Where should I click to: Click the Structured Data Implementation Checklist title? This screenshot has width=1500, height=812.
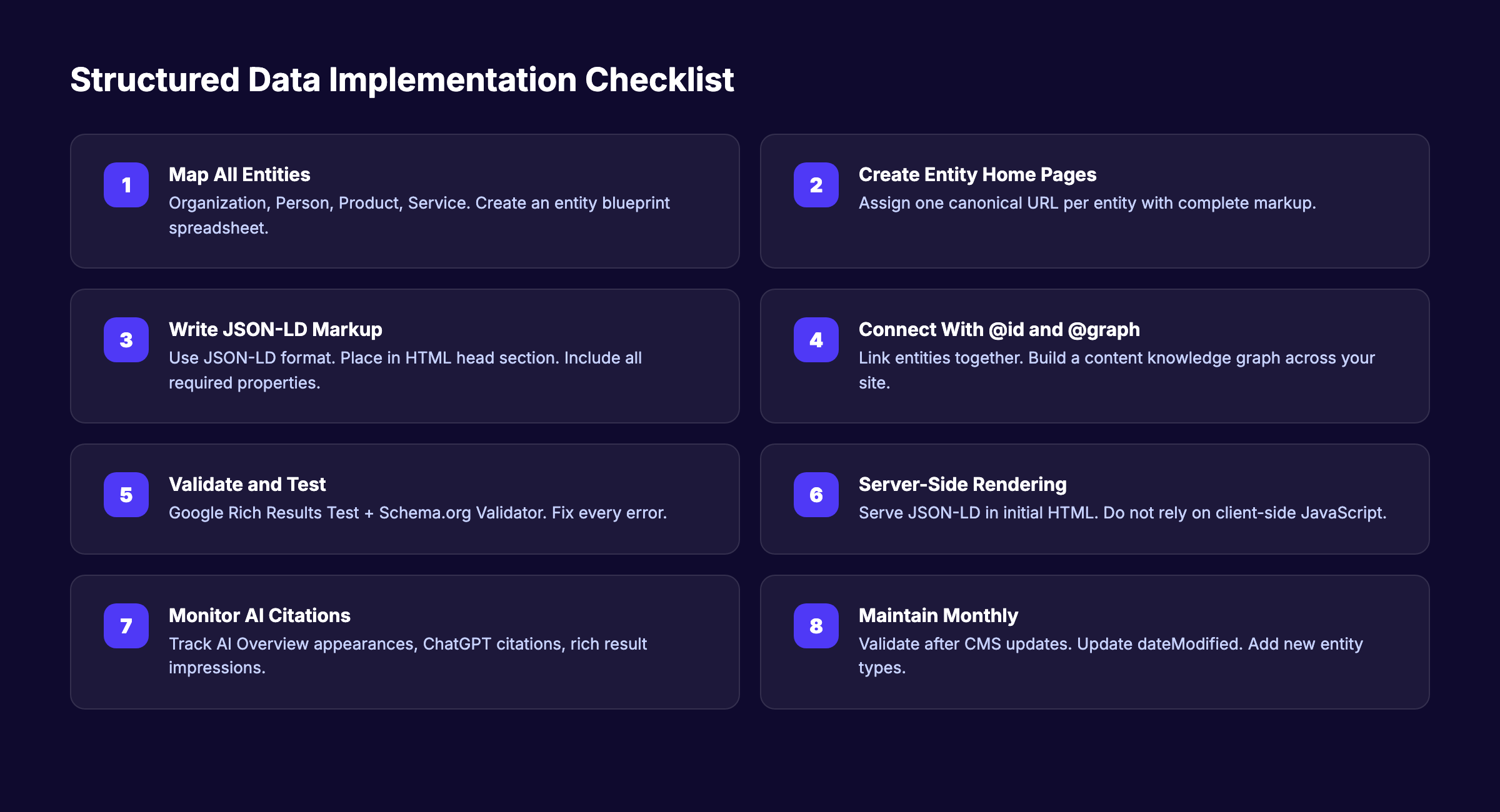(x=402, y=79)
